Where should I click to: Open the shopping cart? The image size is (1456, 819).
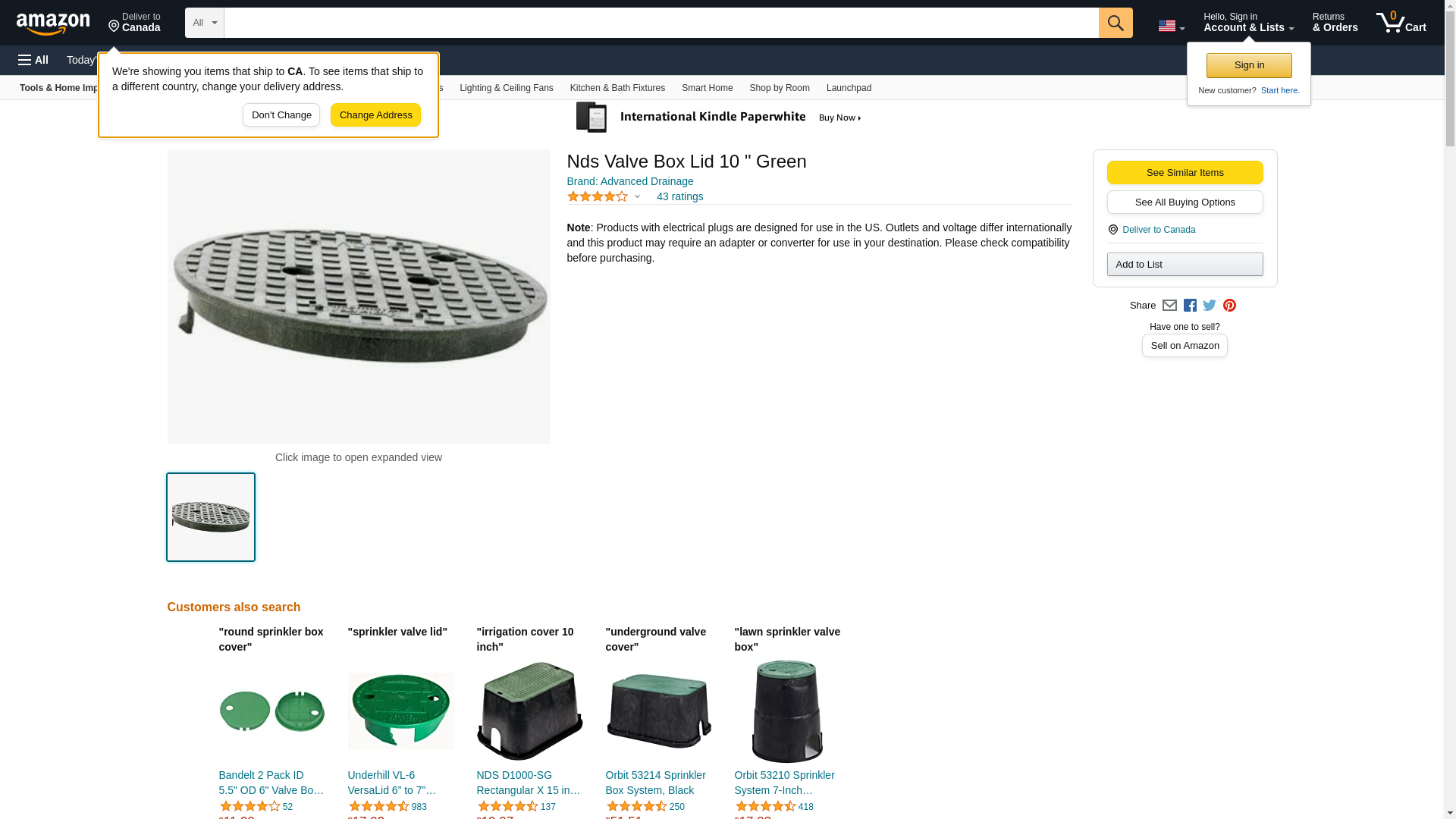click(1401, 23)
